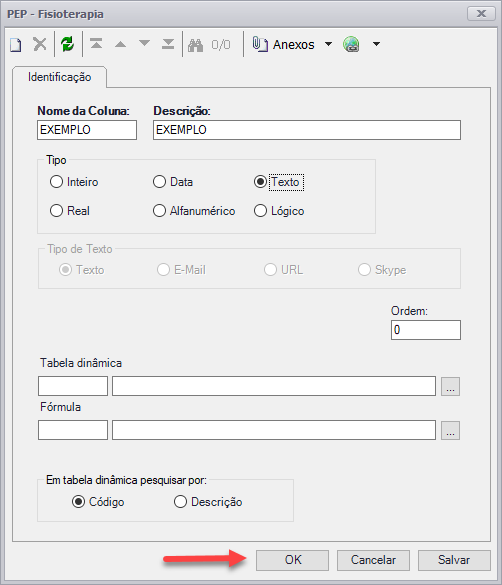Click the globe icon in toolbar
This screenshot has width=502, height=585.
tap(351, 44)
